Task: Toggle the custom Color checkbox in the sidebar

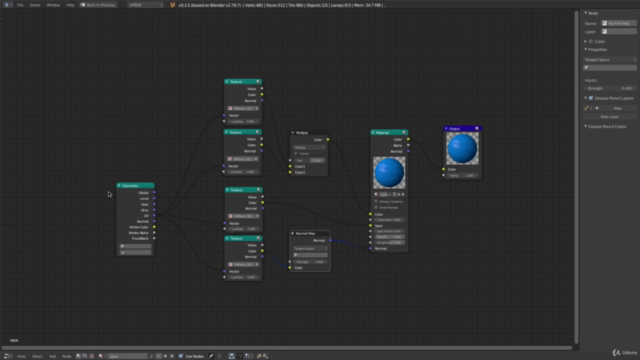Action: click(591, 41)
